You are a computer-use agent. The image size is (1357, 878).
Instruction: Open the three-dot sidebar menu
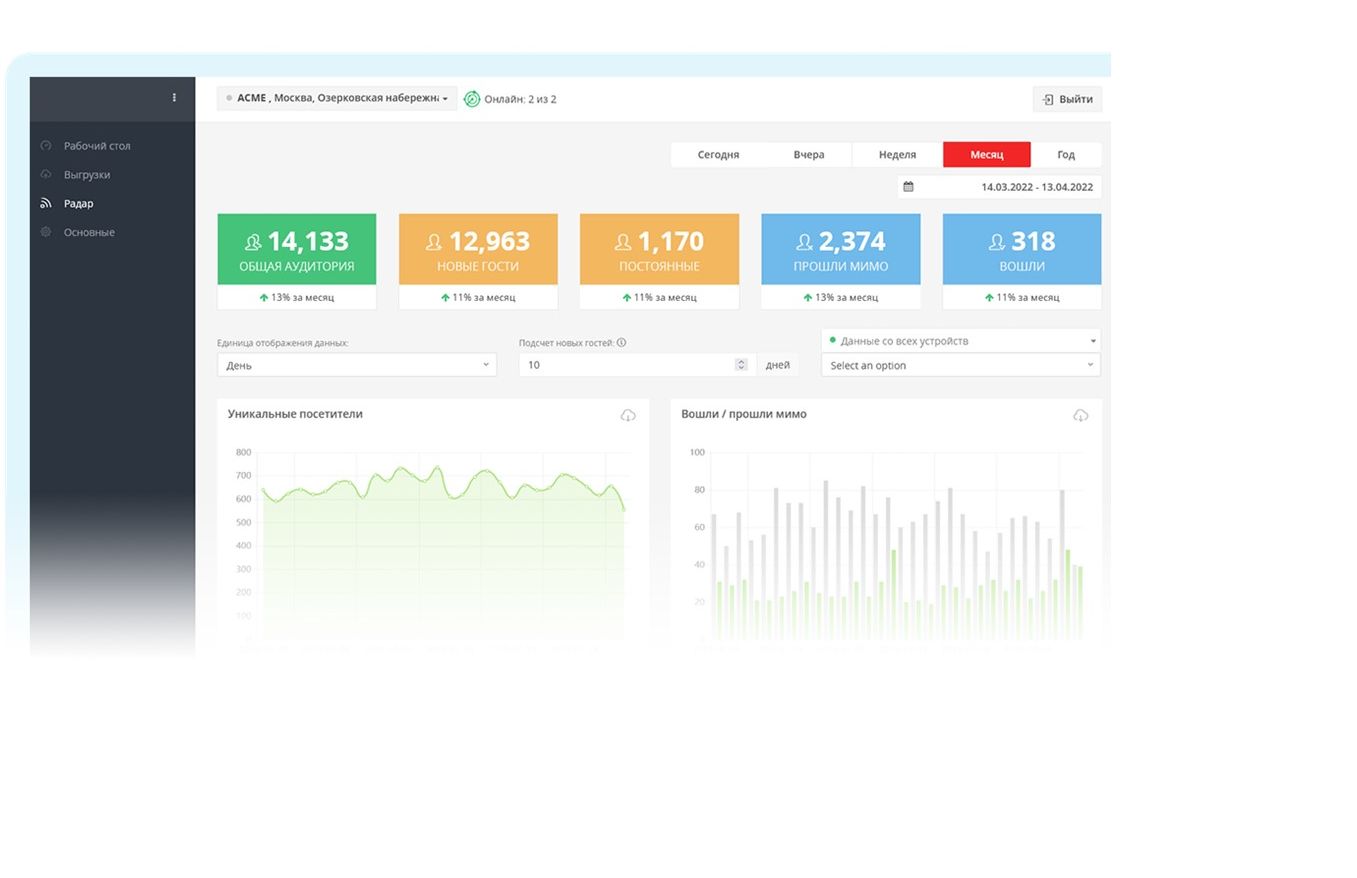tap(174, 98)
